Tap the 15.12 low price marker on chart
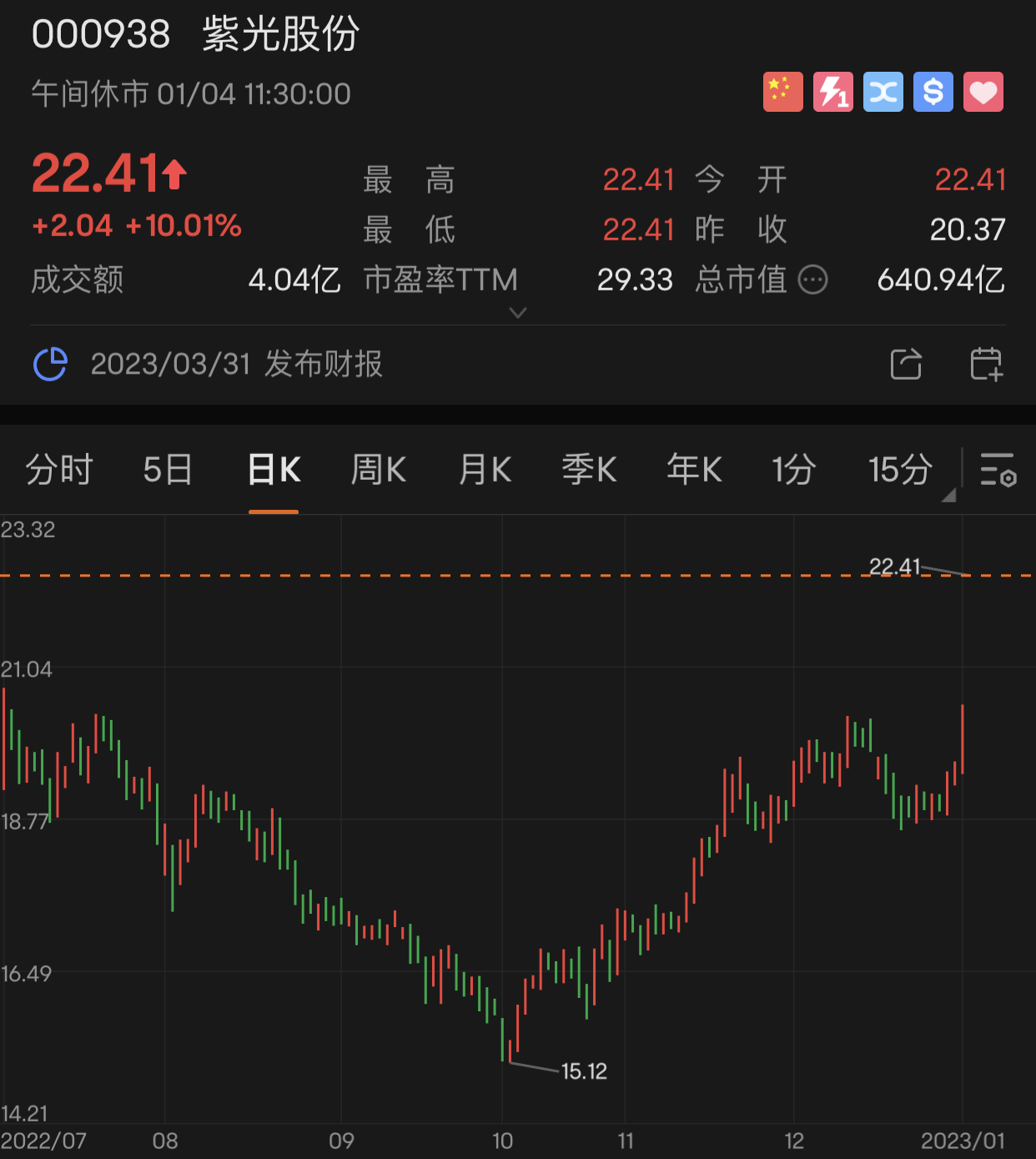 pos(584,1071)
